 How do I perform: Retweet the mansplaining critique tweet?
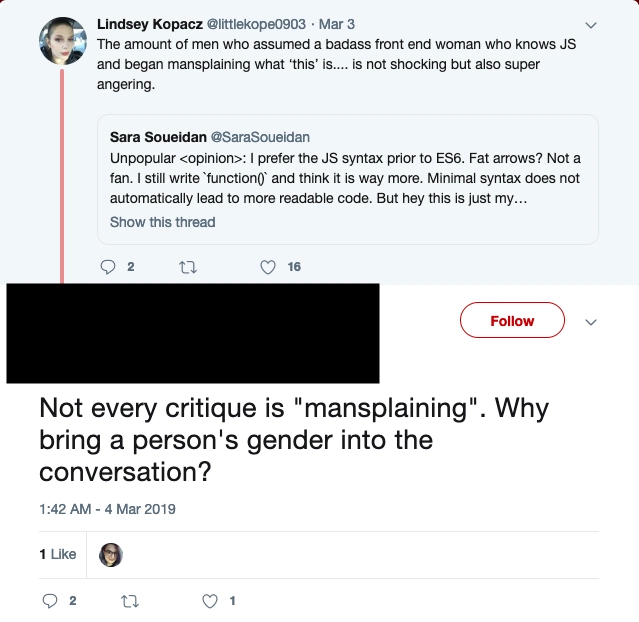pyautogui.click(x=130, y=601)
